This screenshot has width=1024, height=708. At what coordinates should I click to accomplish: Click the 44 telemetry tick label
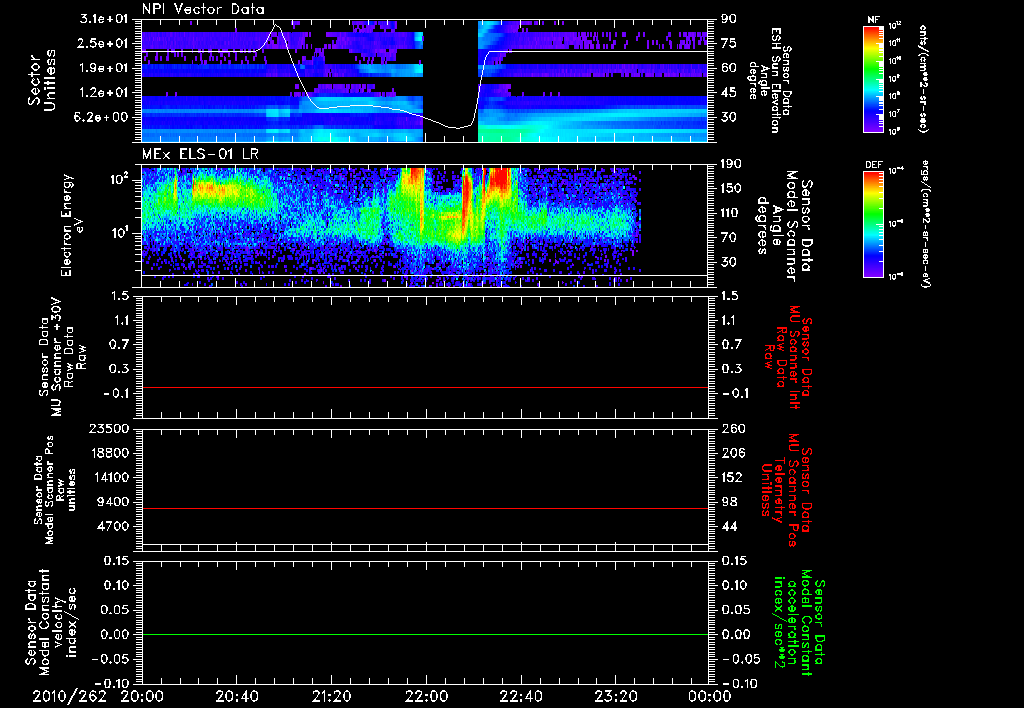coord(729,526)
